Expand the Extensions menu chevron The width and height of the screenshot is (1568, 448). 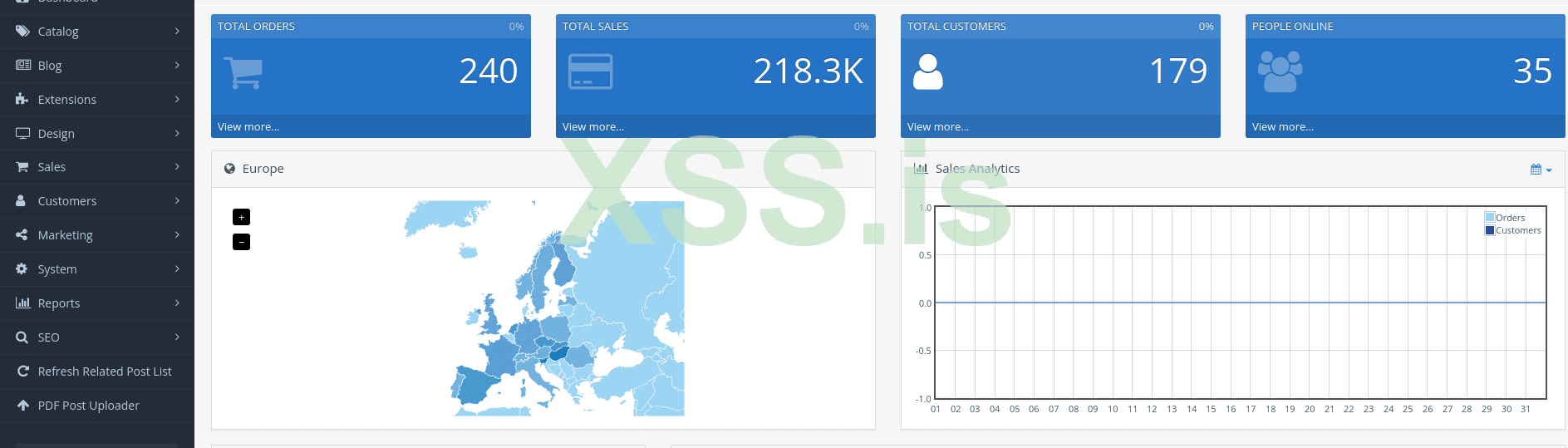(x=177, y=99)
